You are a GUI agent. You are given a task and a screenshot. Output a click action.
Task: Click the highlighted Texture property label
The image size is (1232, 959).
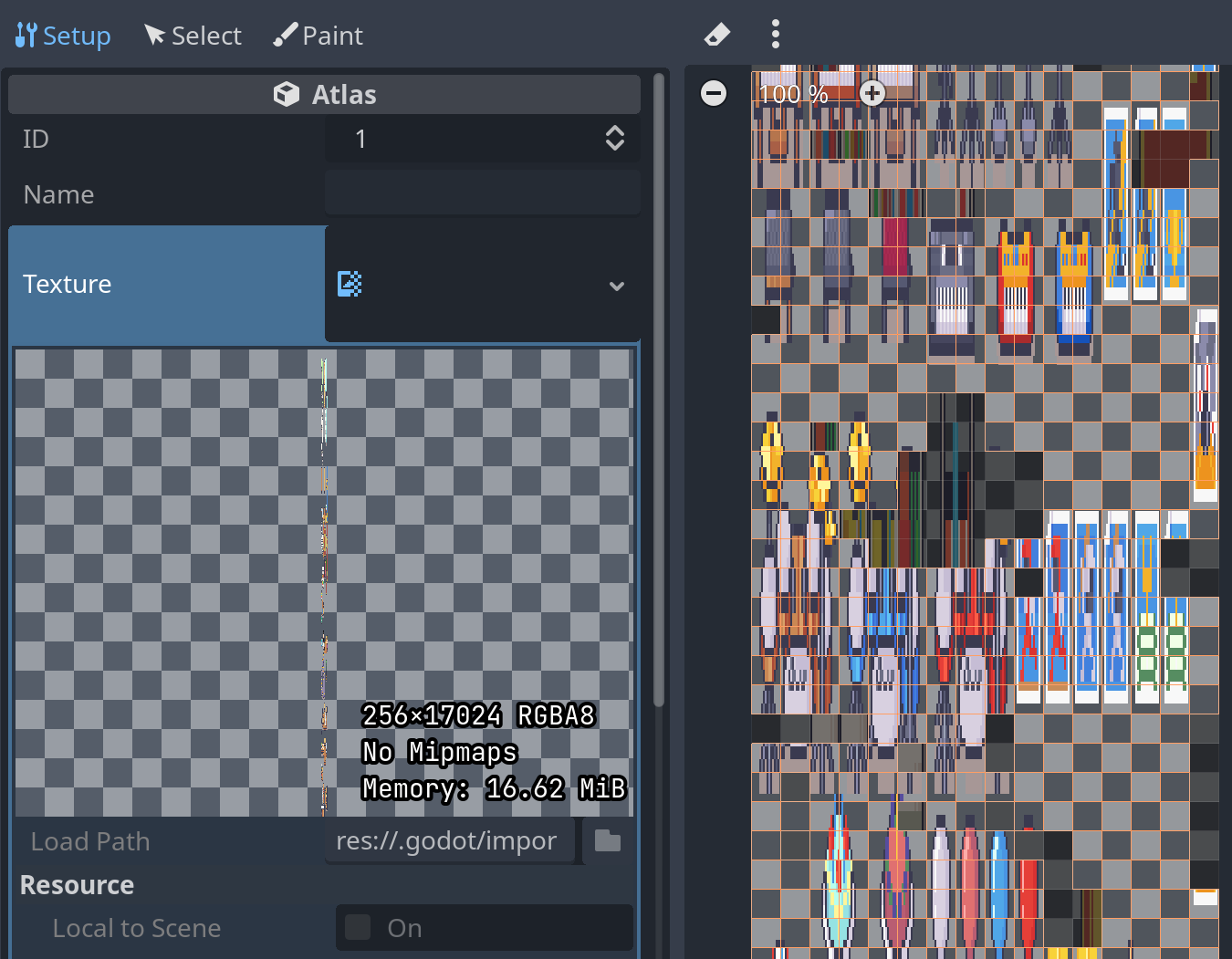[67, 284]
